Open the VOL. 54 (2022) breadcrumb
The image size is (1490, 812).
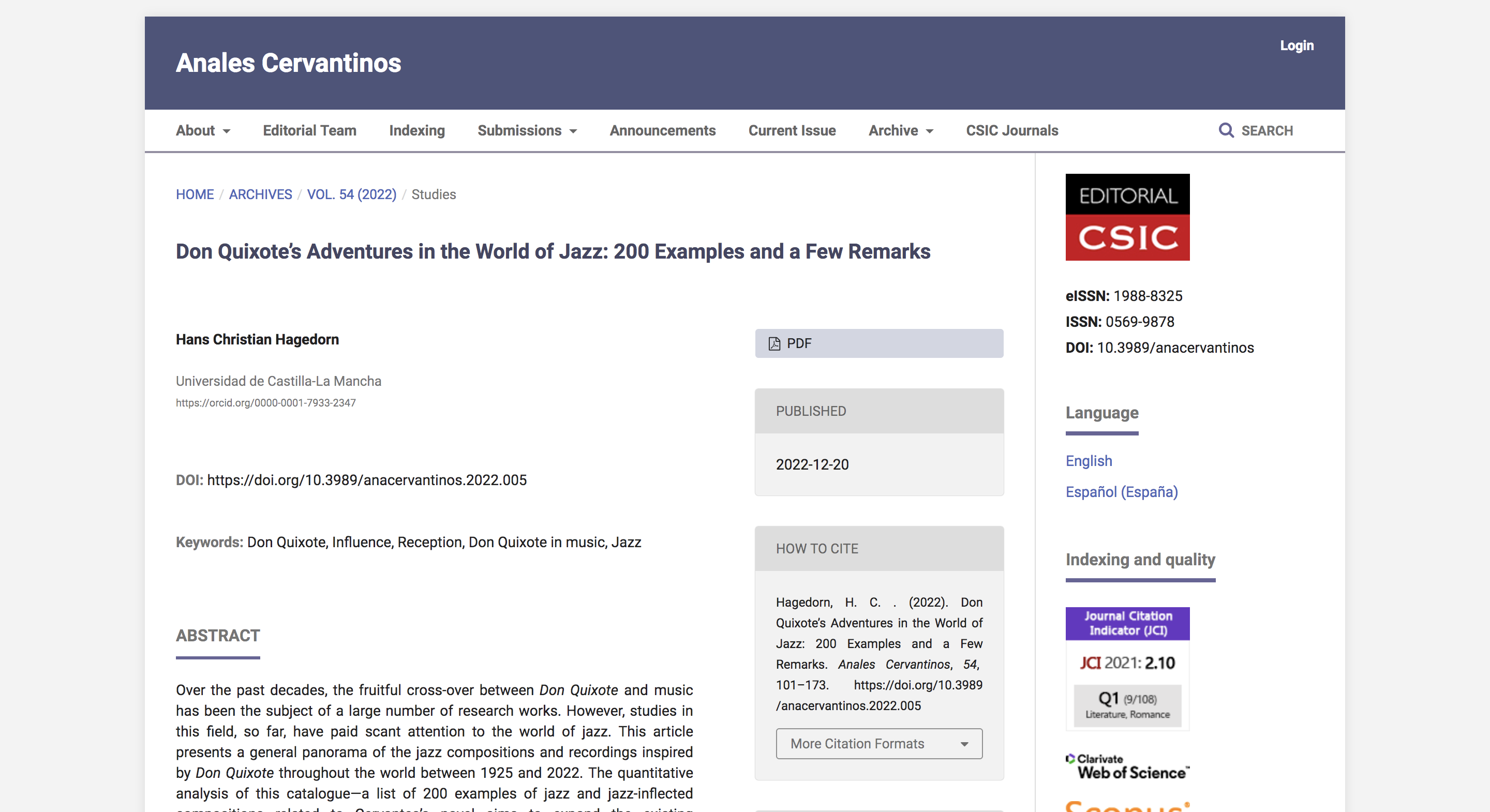tap(351, 194)
